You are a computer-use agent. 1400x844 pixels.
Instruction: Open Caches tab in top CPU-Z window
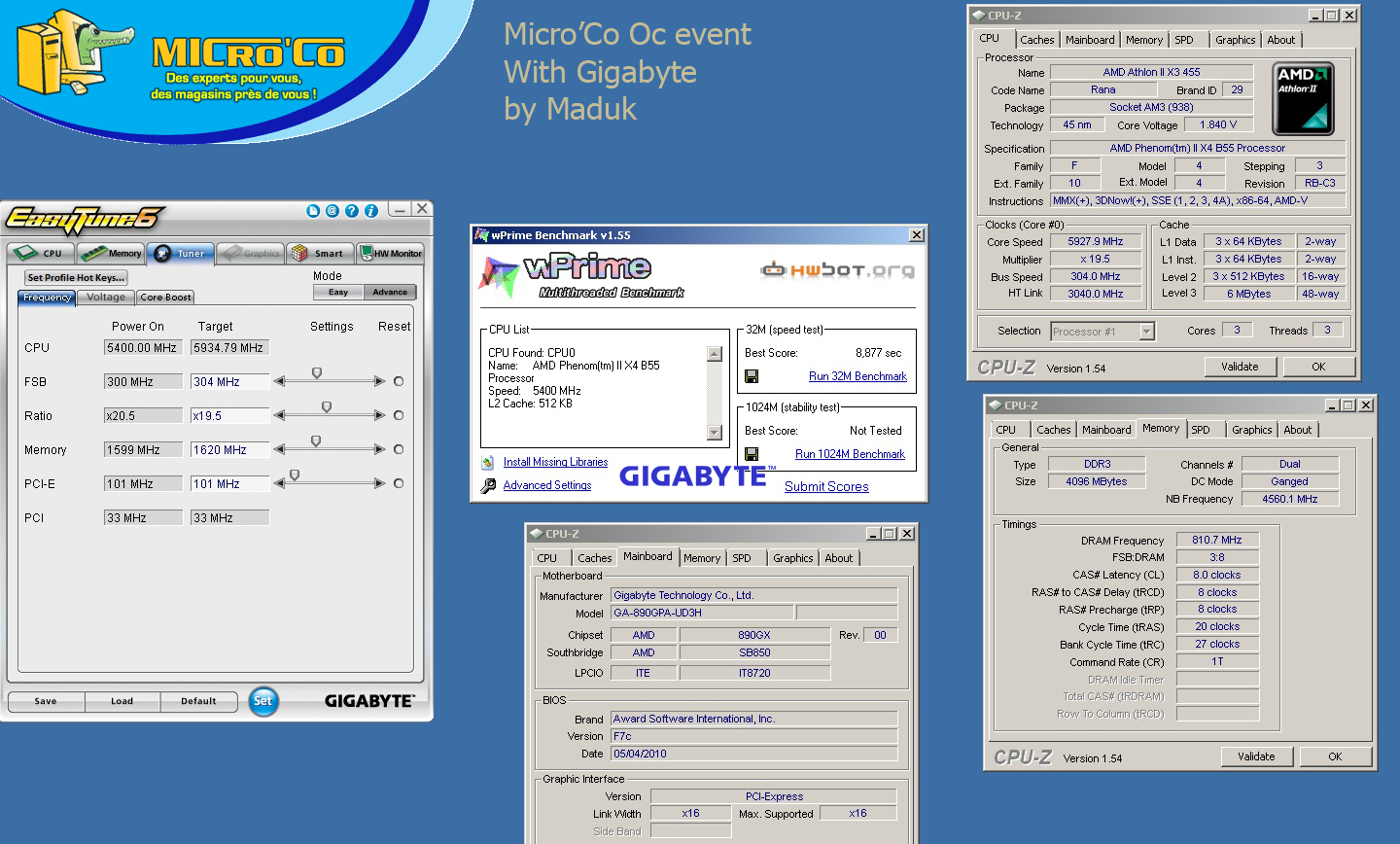point(1036,40)
